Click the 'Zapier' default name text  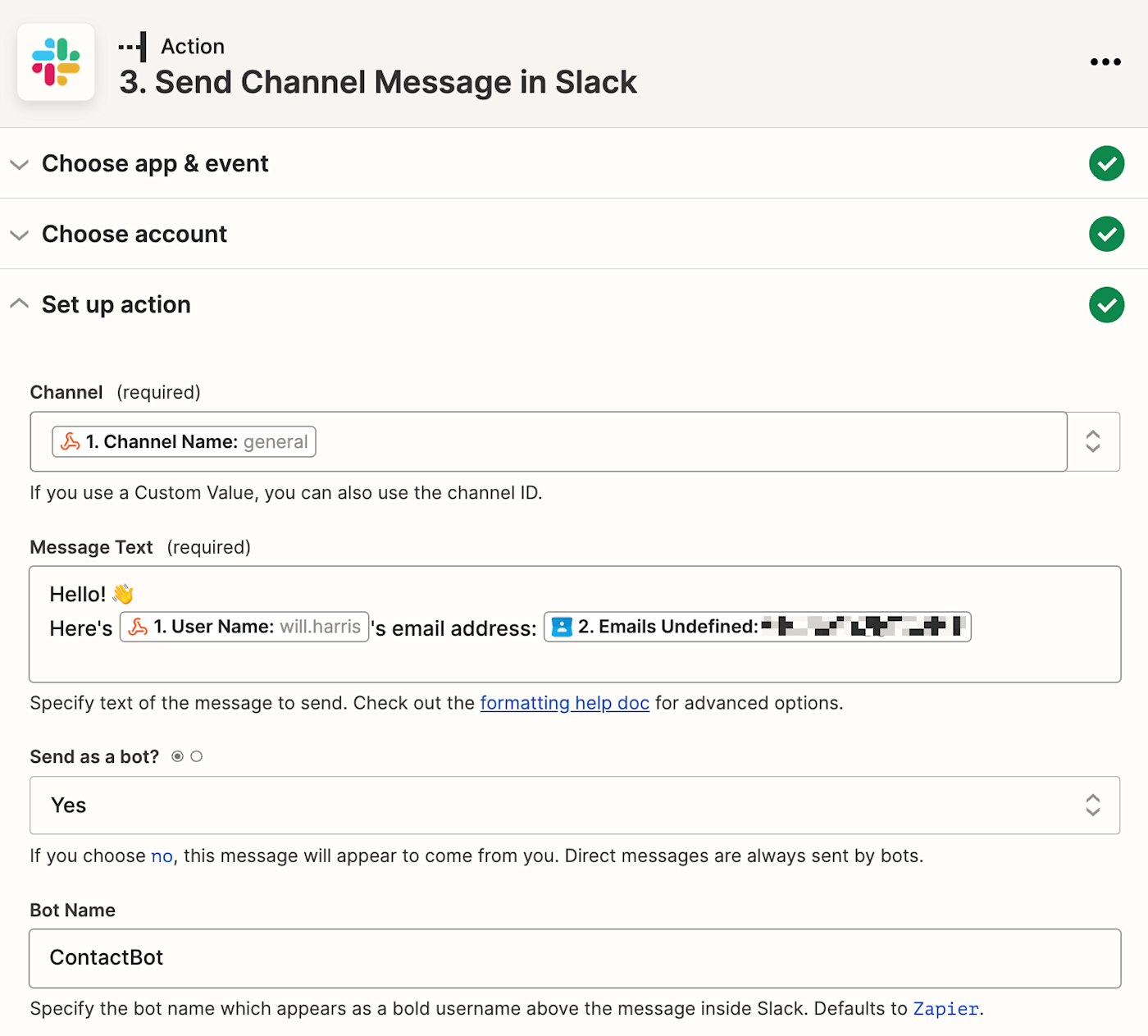[x=945, y=1009]
